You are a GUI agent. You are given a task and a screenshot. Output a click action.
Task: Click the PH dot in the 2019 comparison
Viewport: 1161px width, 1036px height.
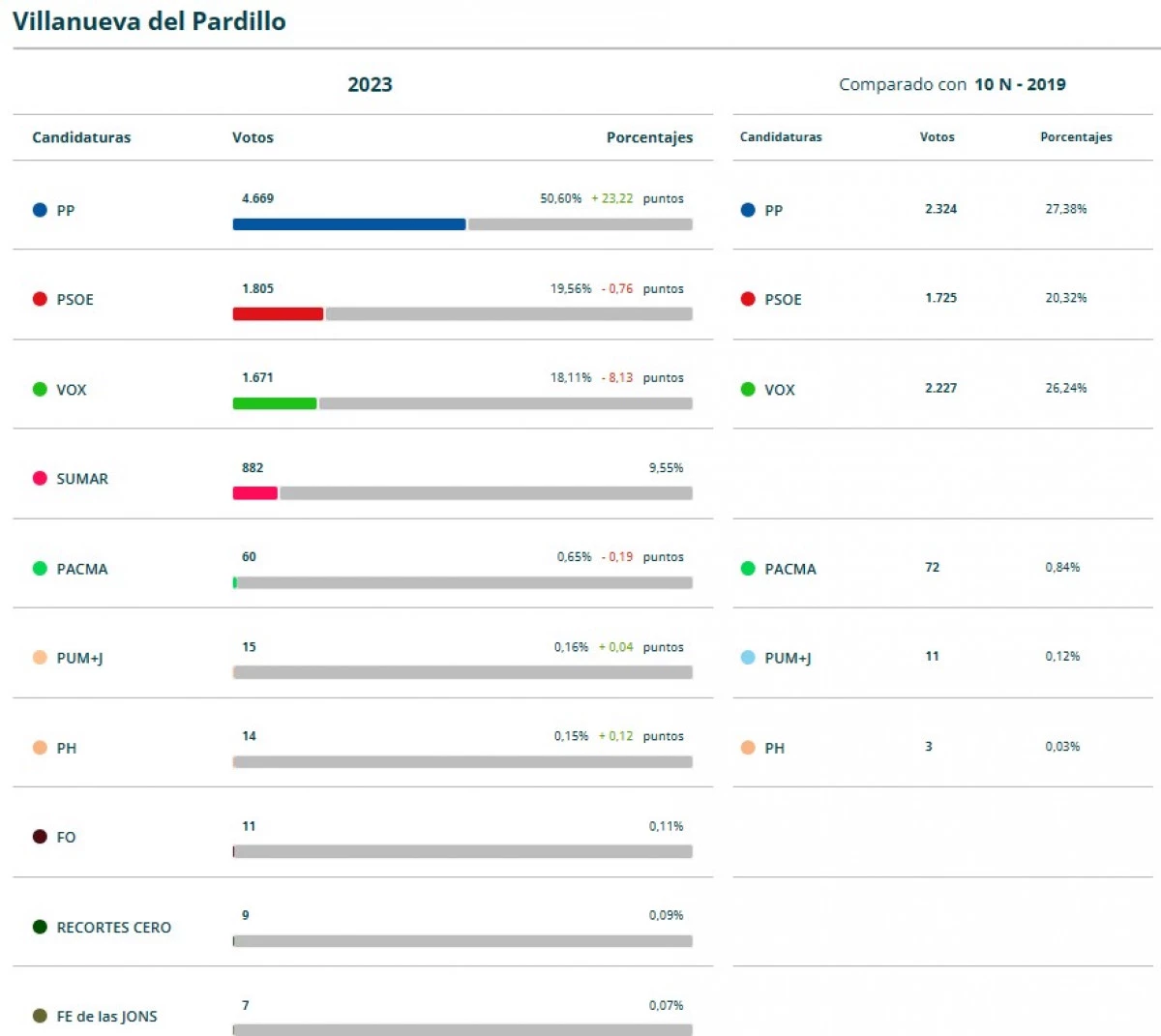point(748,748)
